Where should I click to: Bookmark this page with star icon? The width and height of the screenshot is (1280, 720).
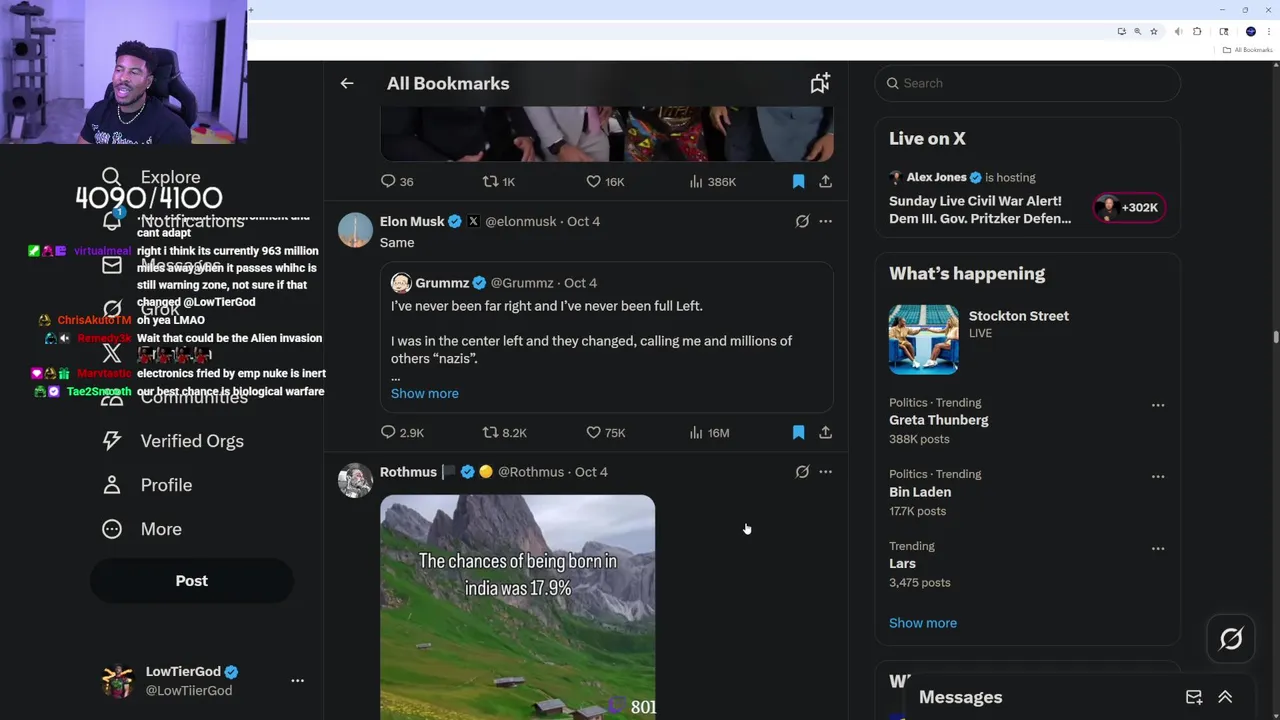1154,32
